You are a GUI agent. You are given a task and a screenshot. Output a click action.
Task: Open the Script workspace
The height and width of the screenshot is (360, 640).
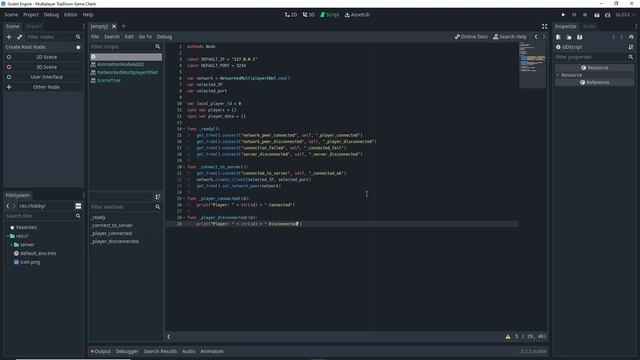point(330,15)
